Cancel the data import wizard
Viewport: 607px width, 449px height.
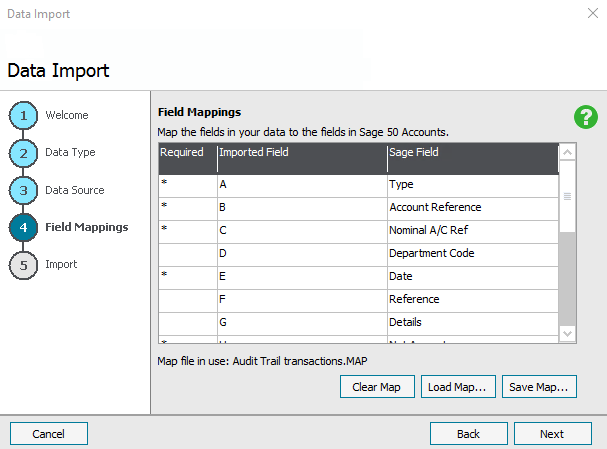49,434
